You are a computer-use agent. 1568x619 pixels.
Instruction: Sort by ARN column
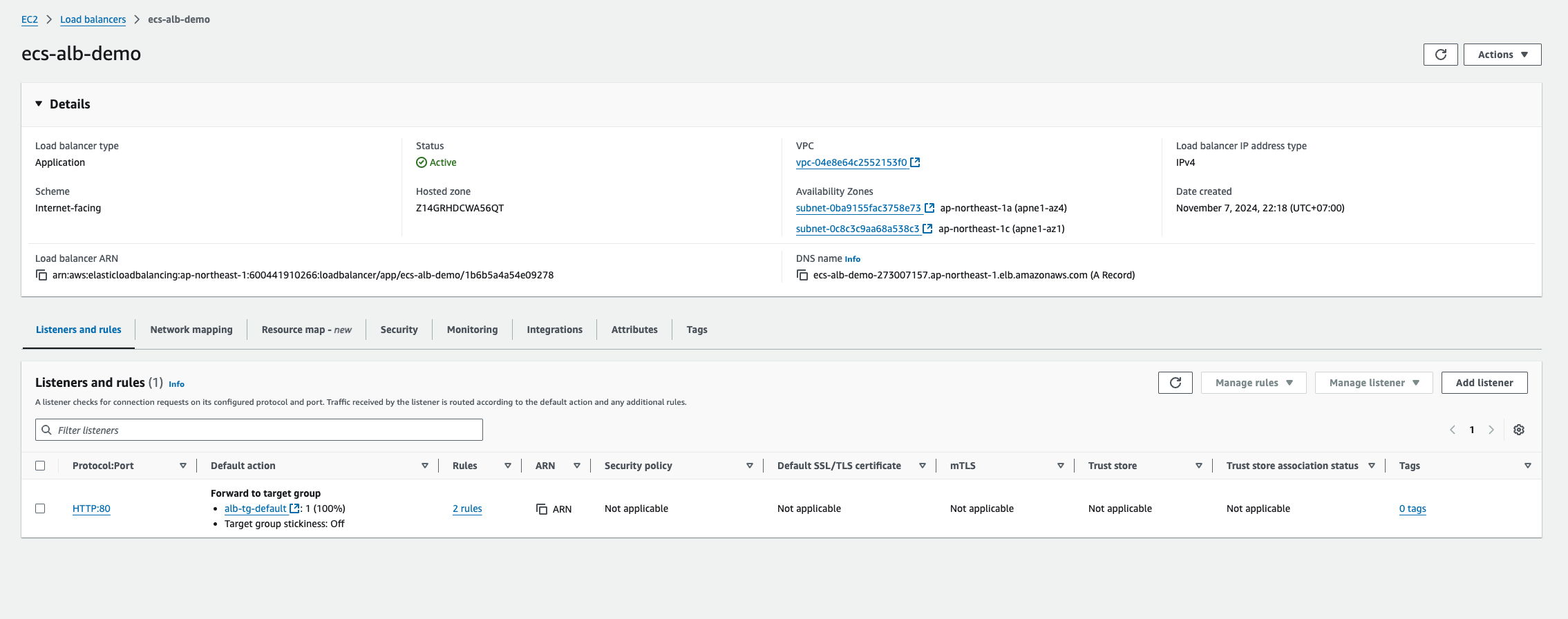point(577,466)
